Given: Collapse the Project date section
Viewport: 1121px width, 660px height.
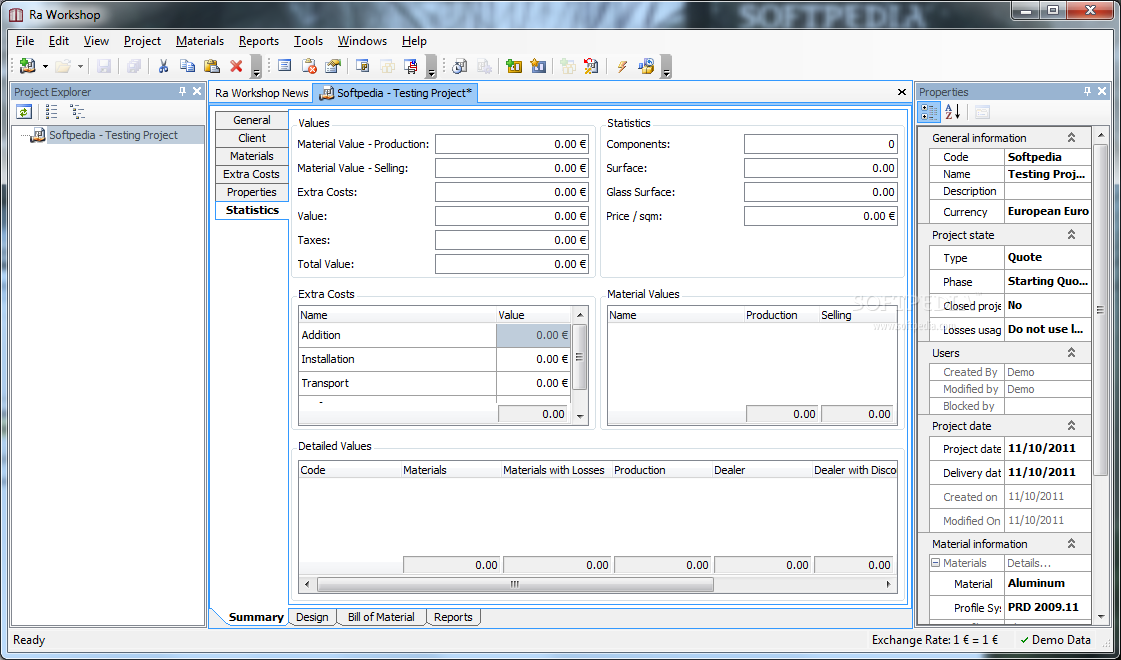Looking at the screenshot, I should click(x=1071, y=425).
